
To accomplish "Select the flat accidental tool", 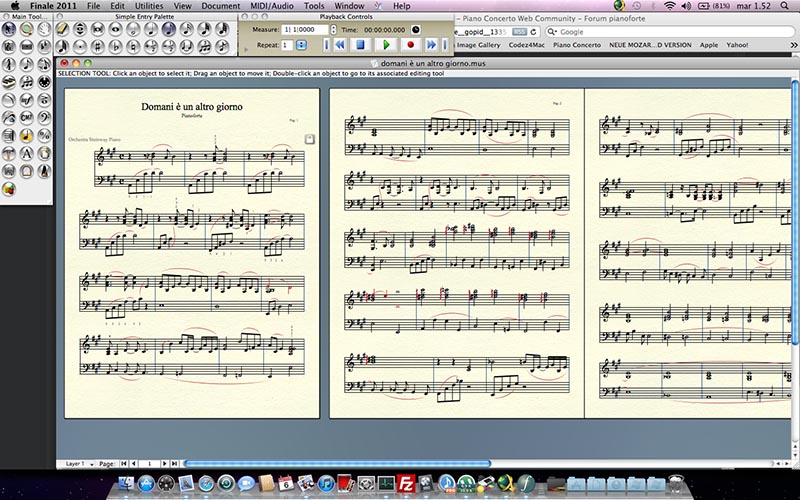I will (x=116, y=47).
